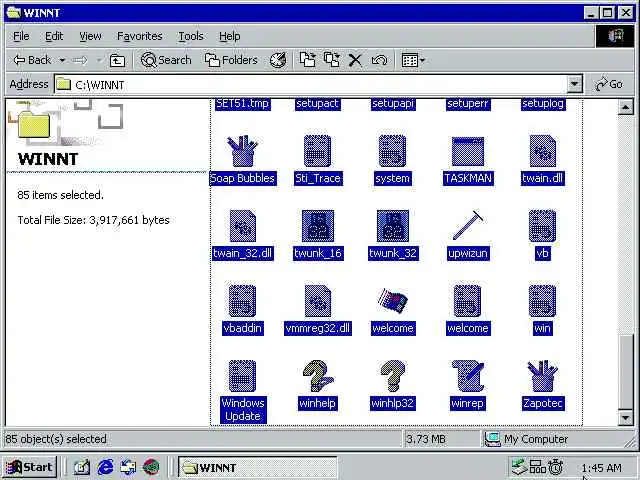Select the TASKMAN application icon

(468, 151)
